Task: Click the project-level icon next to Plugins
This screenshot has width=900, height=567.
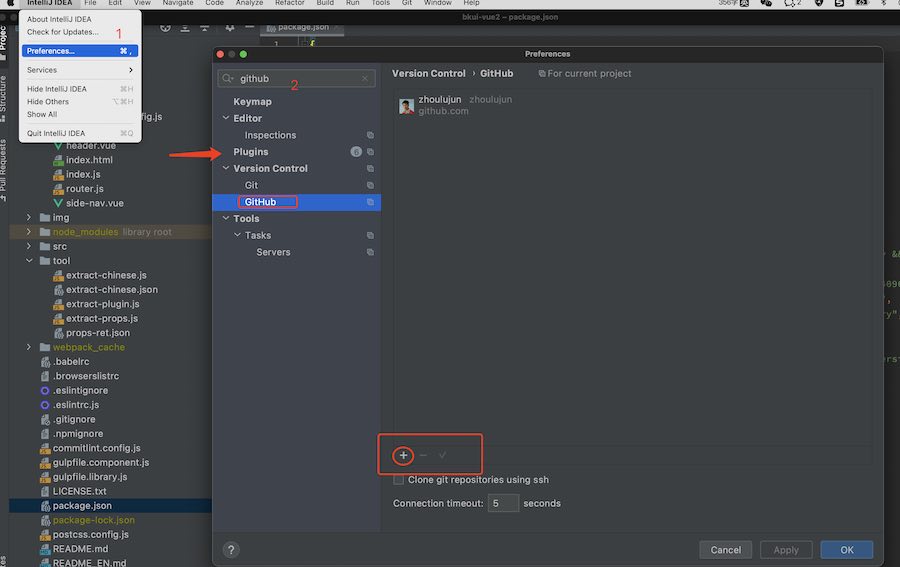Action: (370, 152)
